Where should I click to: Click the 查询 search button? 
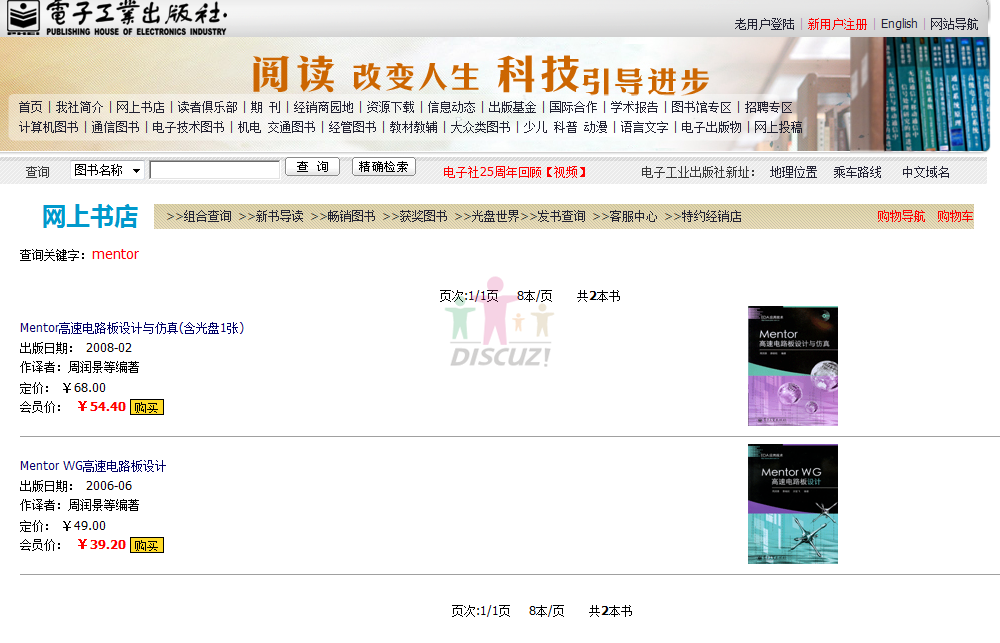[312, 167]
